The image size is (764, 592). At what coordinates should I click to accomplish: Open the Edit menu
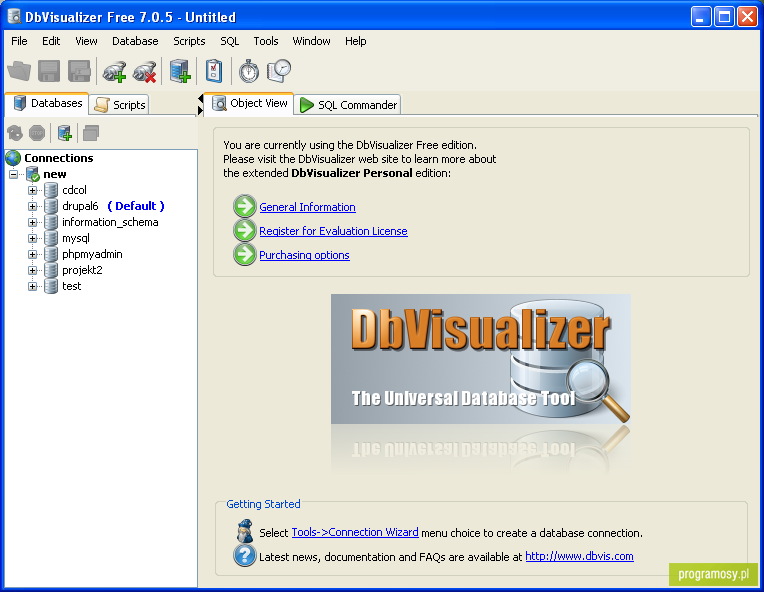click(51, 41)
